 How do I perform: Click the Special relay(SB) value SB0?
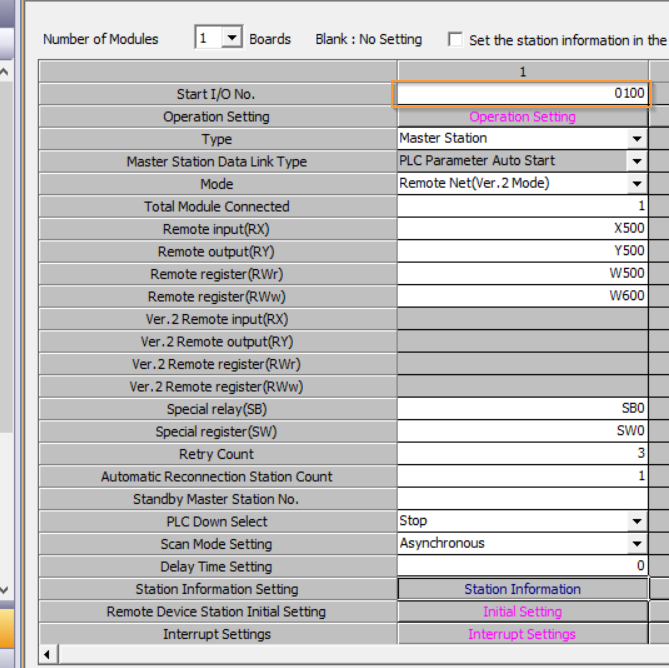522,409
